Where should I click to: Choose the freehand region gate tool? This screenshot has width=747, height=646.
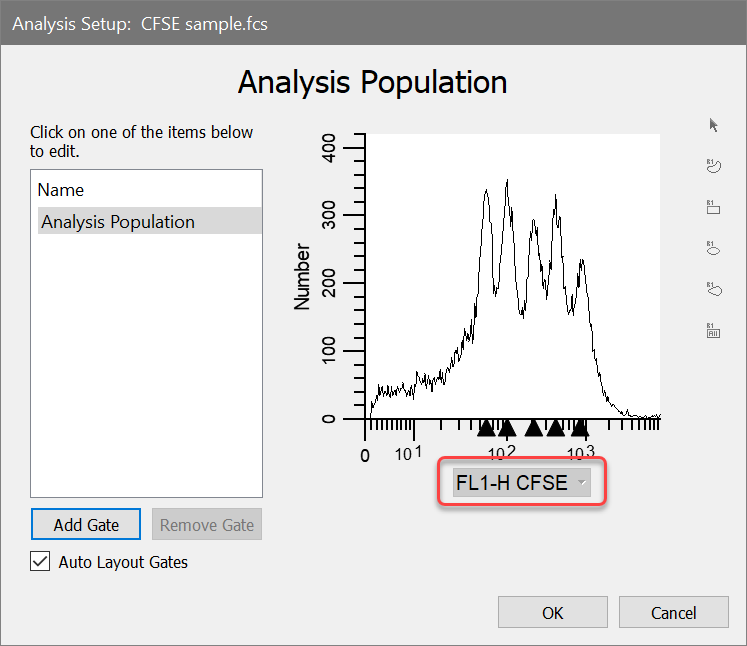pyautogui.click(x=714, y=166)
